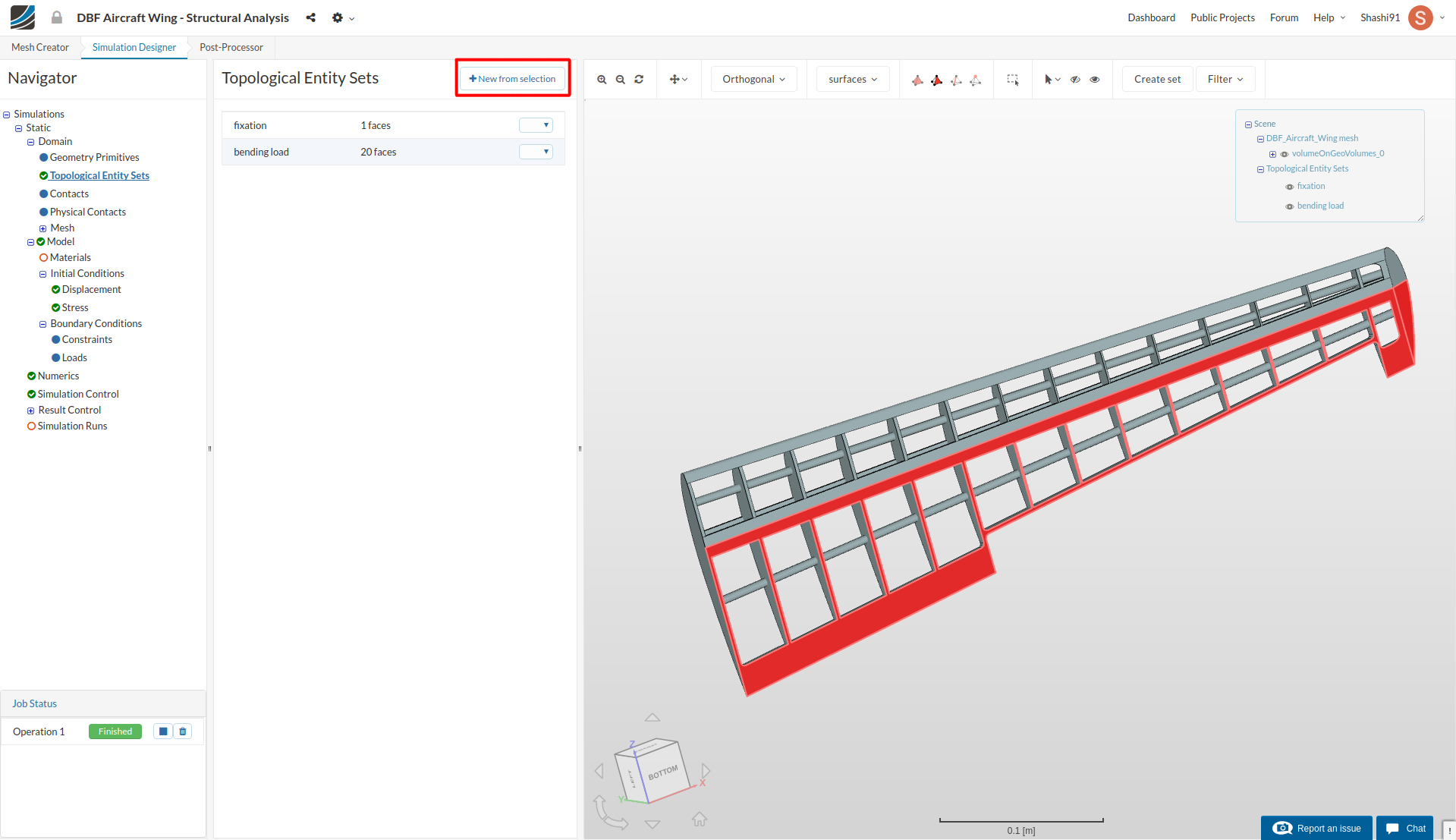The width and height of the screenshot is (1456, 840).
Task: Switch to the Mesh Creator tab
Action: point(40,47)
